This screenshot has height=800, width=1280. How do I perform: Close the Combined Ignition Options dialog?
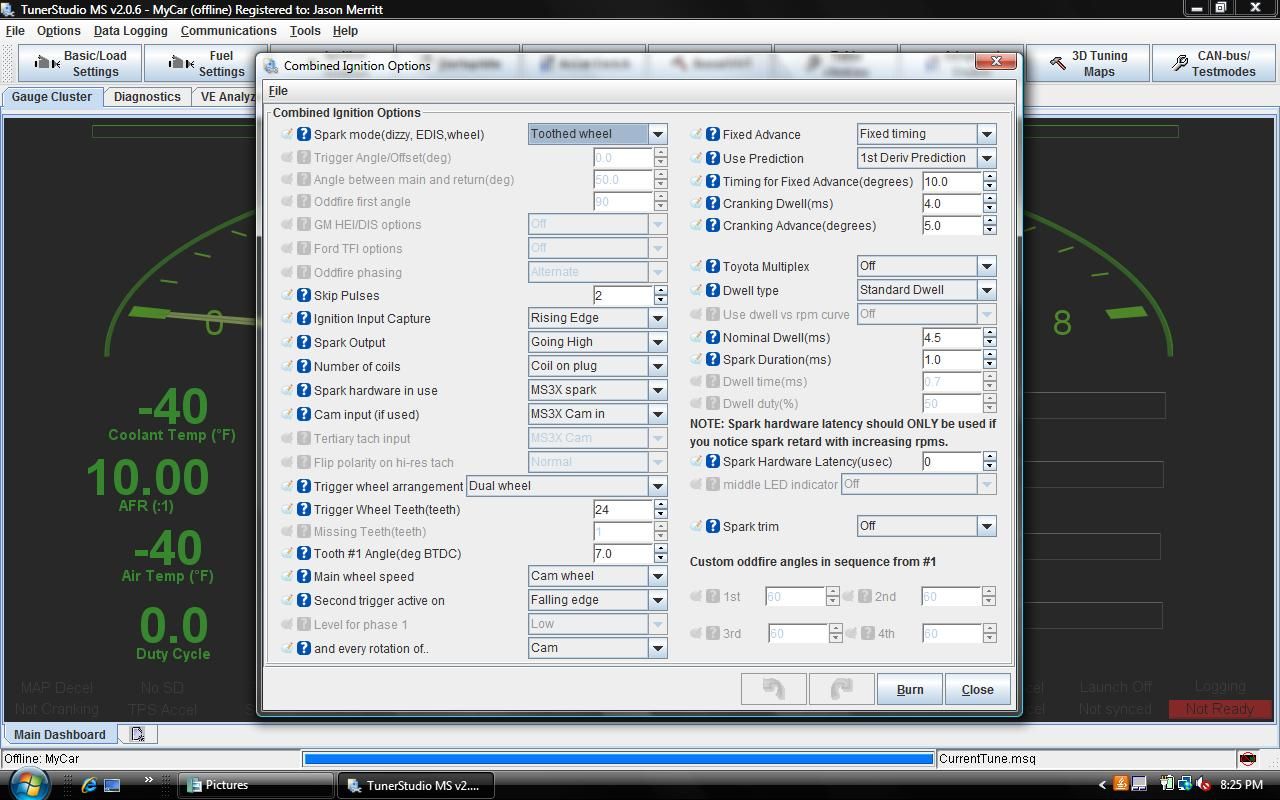coord(977,688)
